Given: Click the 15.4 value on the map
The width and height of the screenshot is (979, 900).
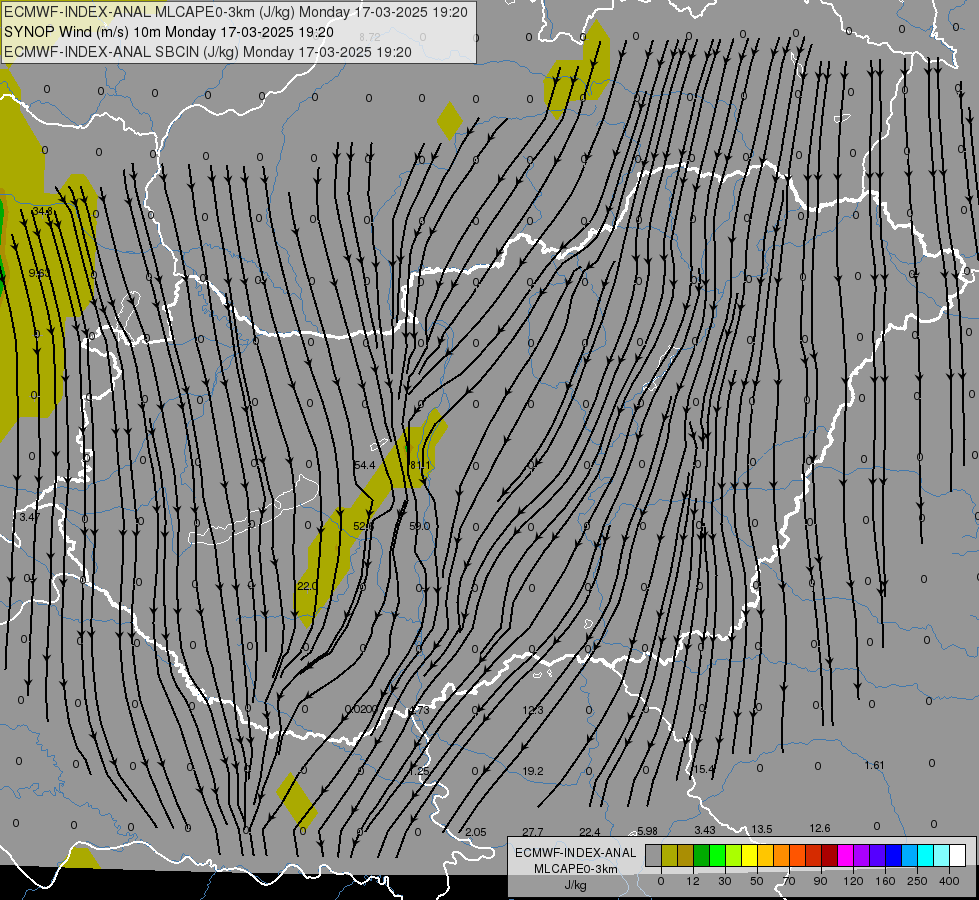Looking at the screenshot, I should coord(704,769).
